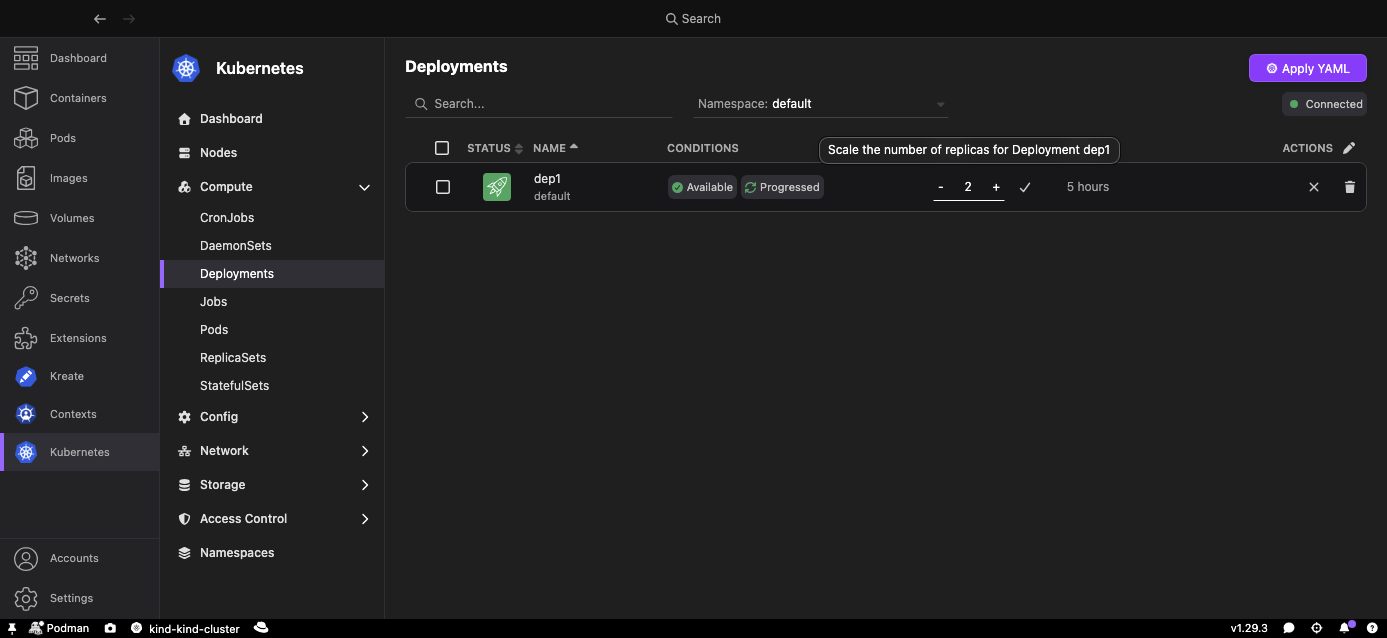Click the forward navigation arrow
The width and height of the screenshot is (1387, 638).
tap(129, 19)
